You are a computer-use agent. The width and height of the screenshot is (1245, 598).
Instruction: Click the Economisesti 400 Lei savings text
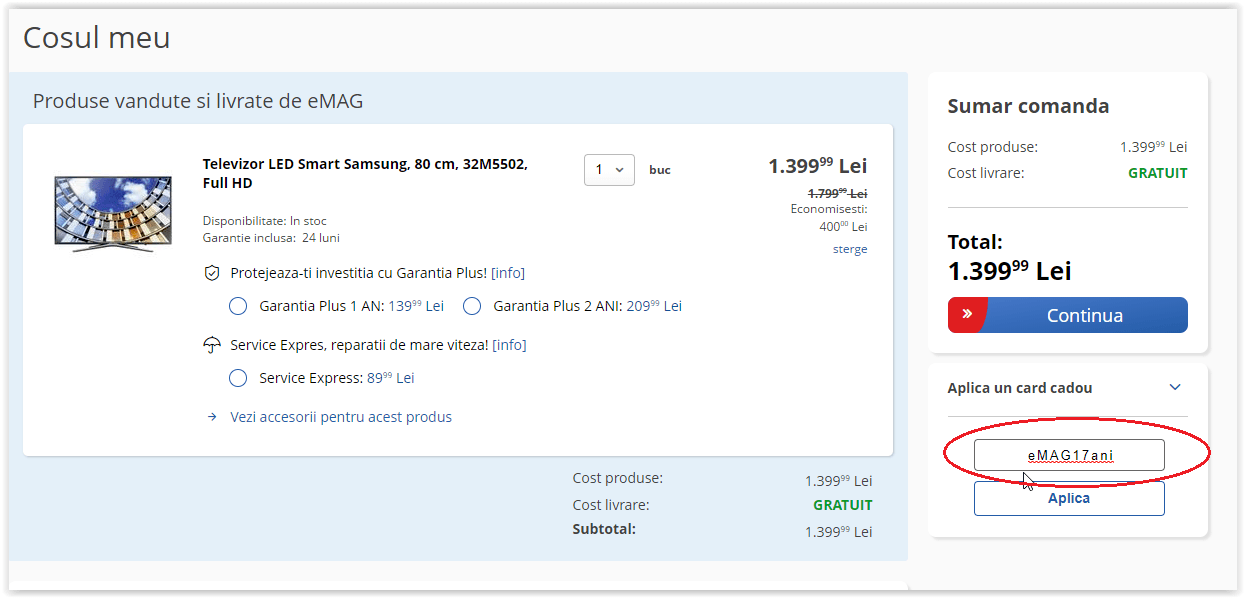(829, 217)
